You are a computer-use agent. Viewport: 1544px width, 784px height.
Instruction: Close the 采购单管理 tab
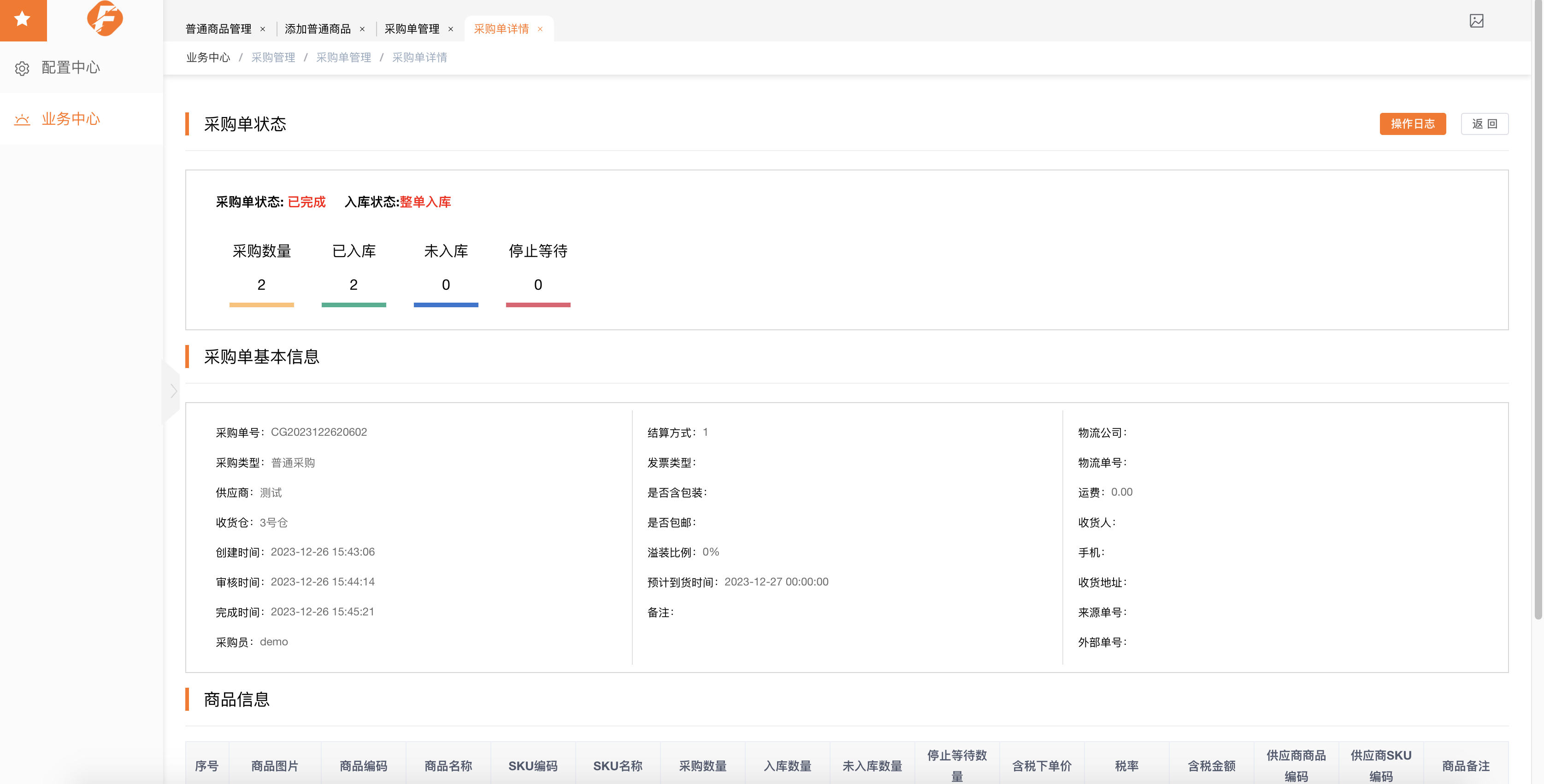pyautogui.click(x=451, y=29)
